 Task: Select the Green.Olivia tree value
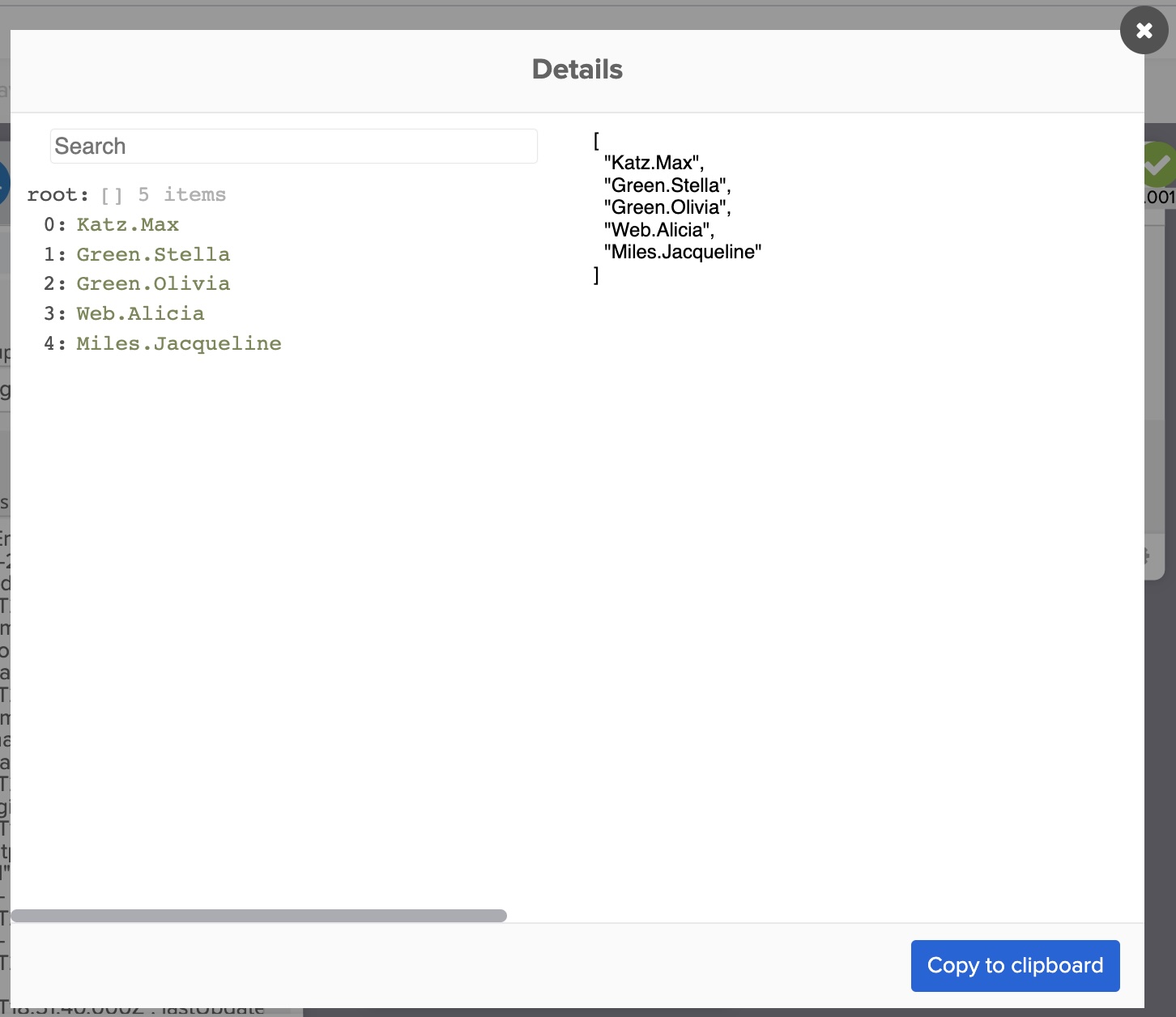[153, 284]
